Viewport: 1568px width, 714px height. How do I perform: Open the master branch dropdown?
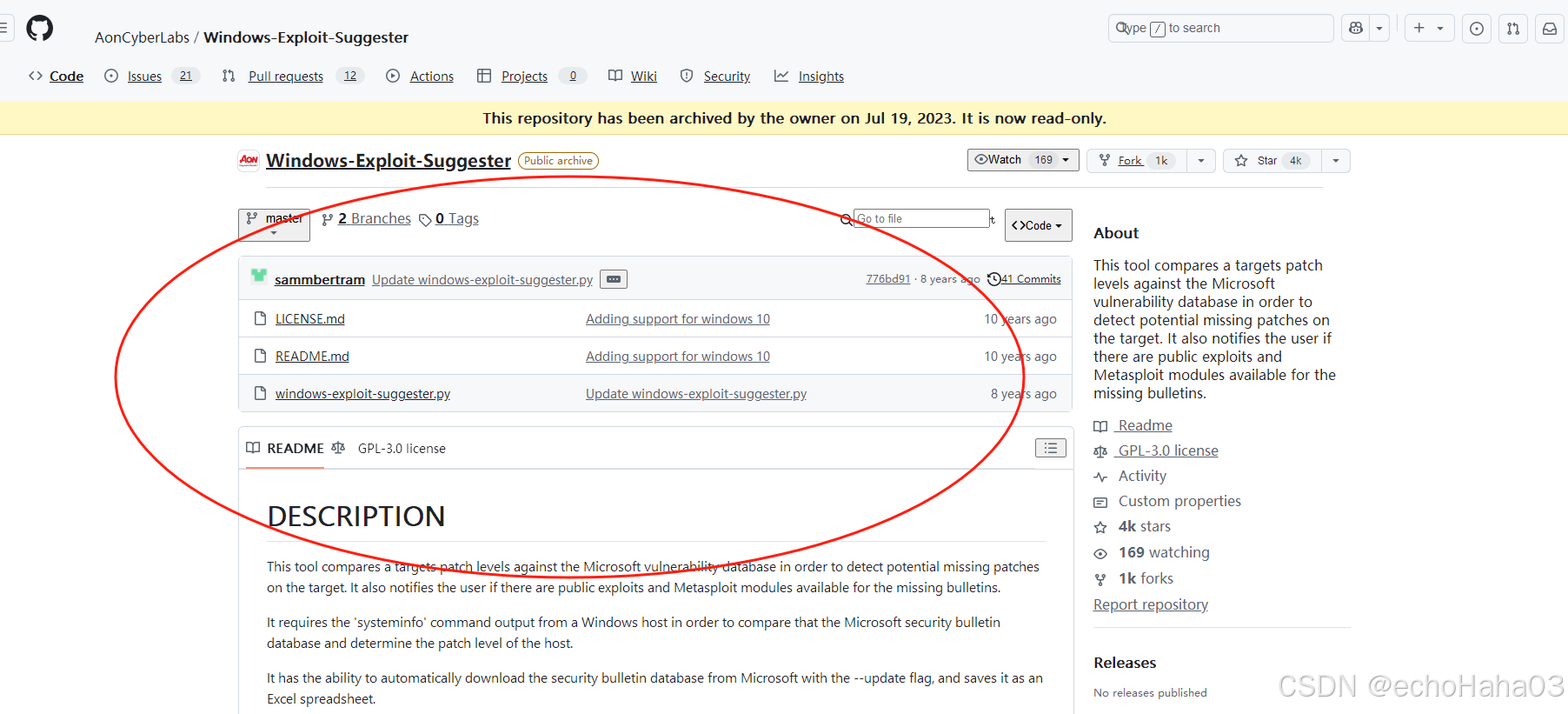pyautogui.click(x=274, y=224)
